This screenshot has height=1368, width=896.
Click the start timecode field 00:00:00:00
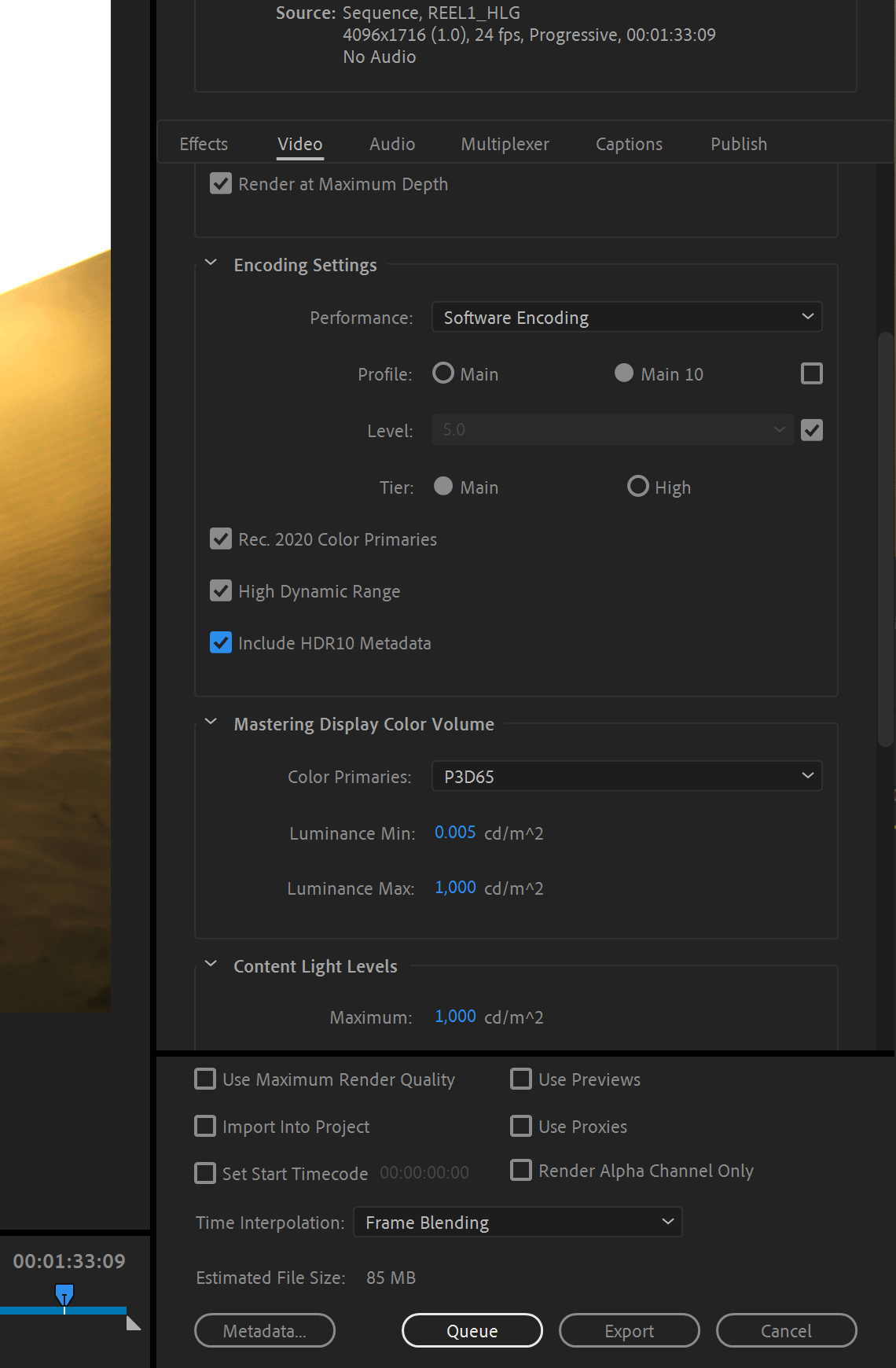[x=424, y=1172]
